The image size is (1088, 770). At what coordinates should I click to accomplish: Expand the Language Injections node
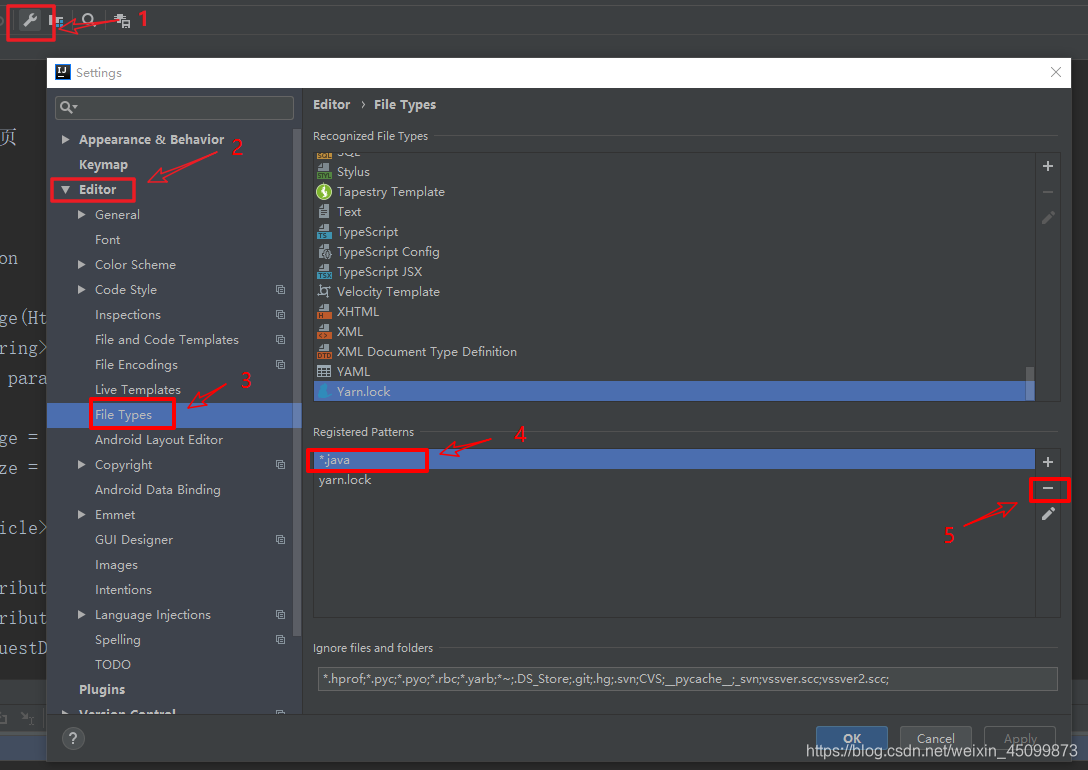click(x=82, y=615)
